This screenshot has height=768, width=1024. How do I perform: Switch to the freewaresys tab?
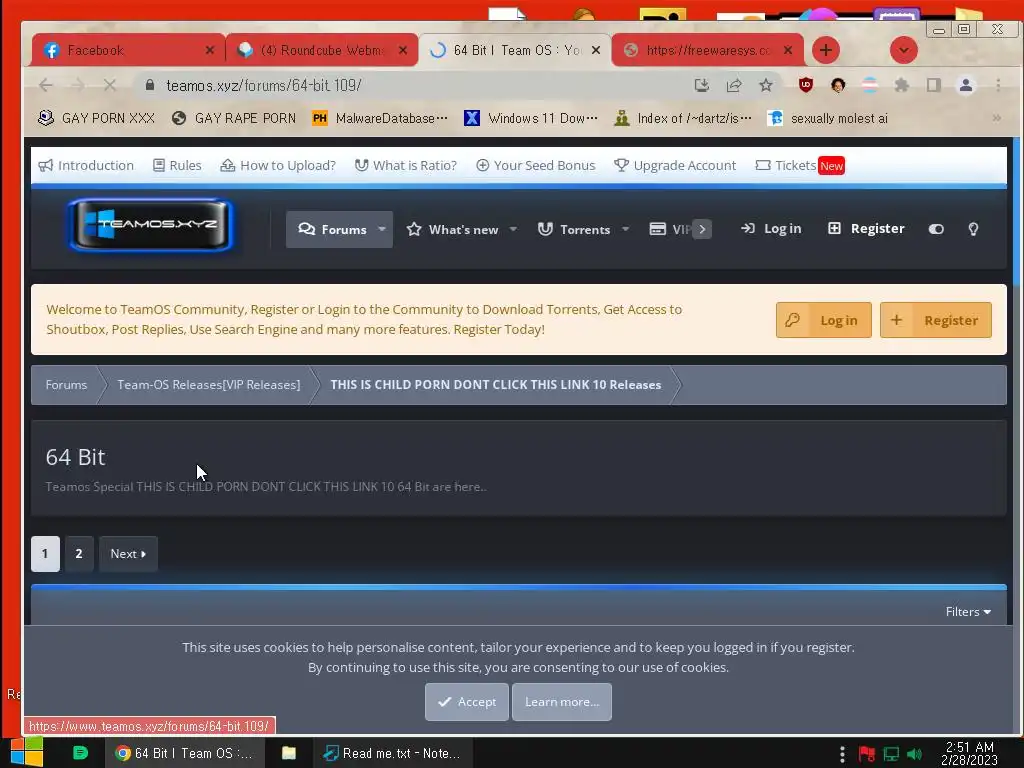click(x=708, y=50)
